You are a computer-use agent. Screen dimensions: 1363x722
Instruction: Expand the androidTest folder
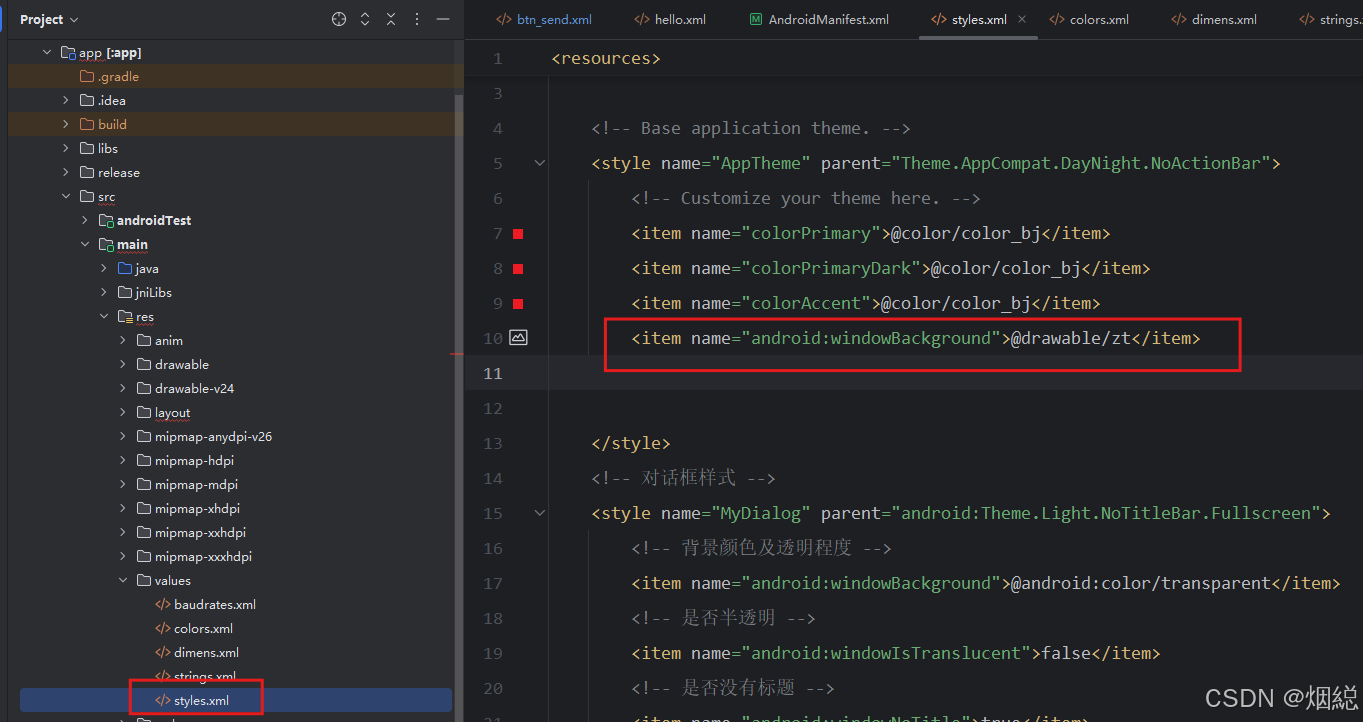(85, 220)
